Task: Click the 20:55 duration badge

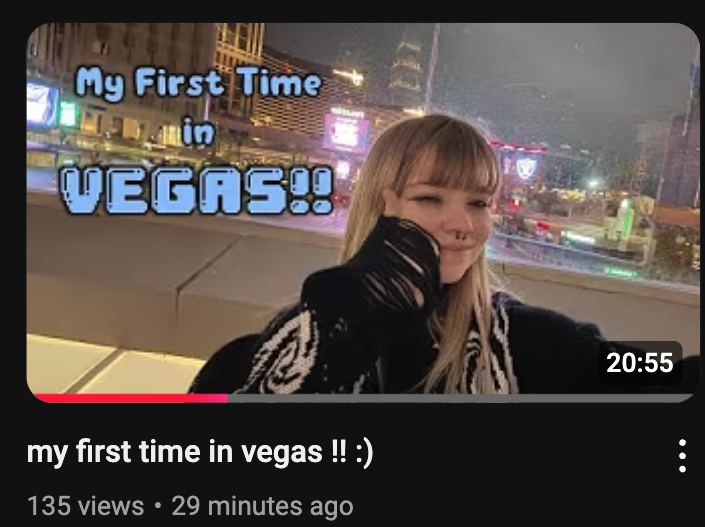Action: coord(640,362)
